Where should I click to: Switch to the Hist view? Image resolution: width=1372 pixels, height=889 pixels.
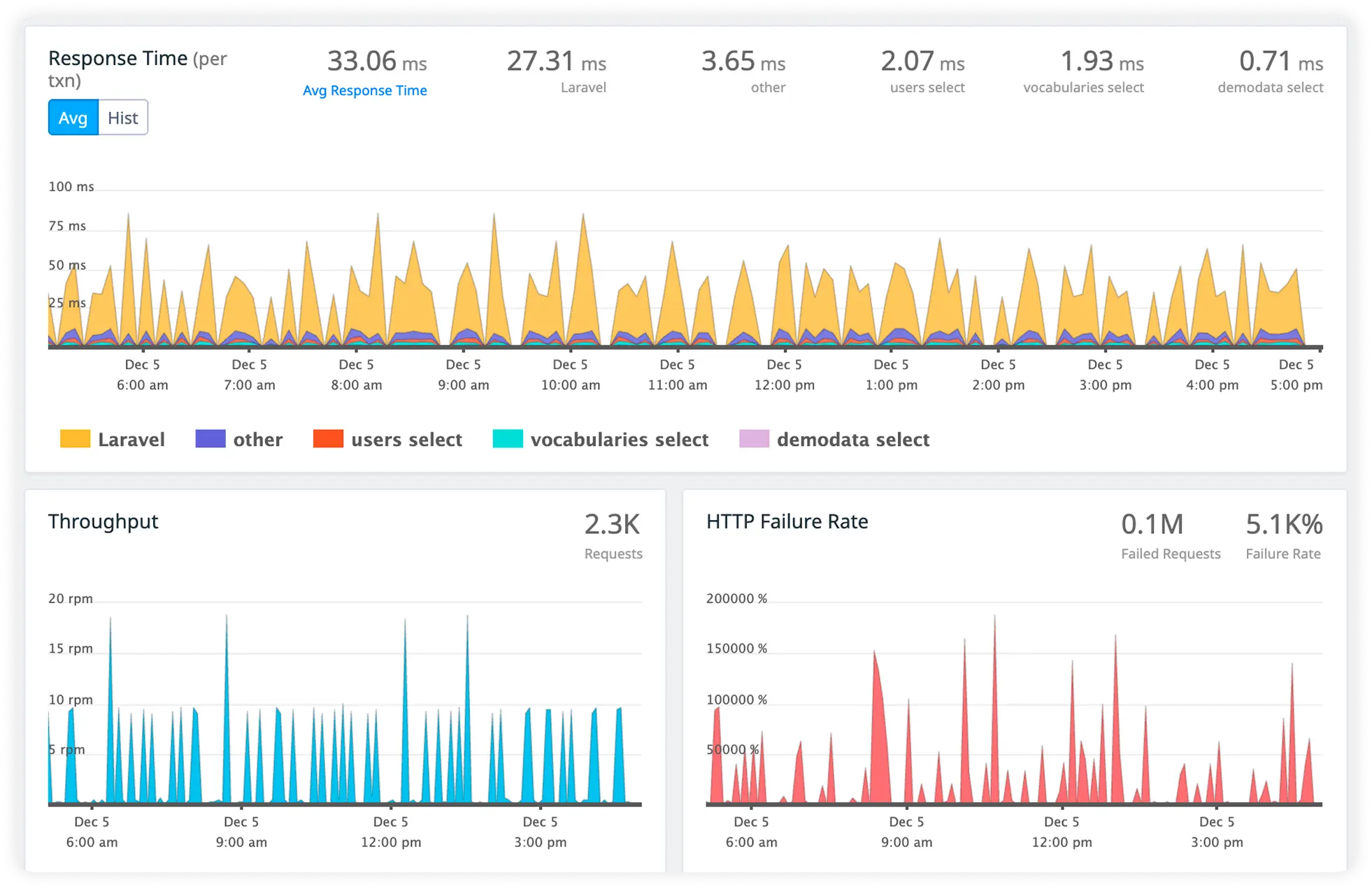coord(122,117)
